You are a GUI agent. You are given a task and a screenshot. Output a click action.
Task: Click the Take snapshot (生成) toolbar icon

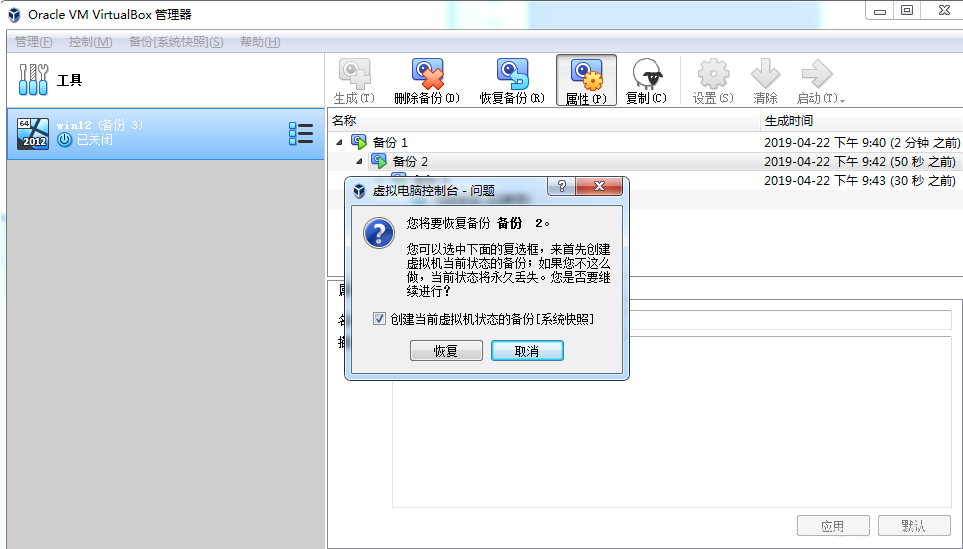coord(353,75)
